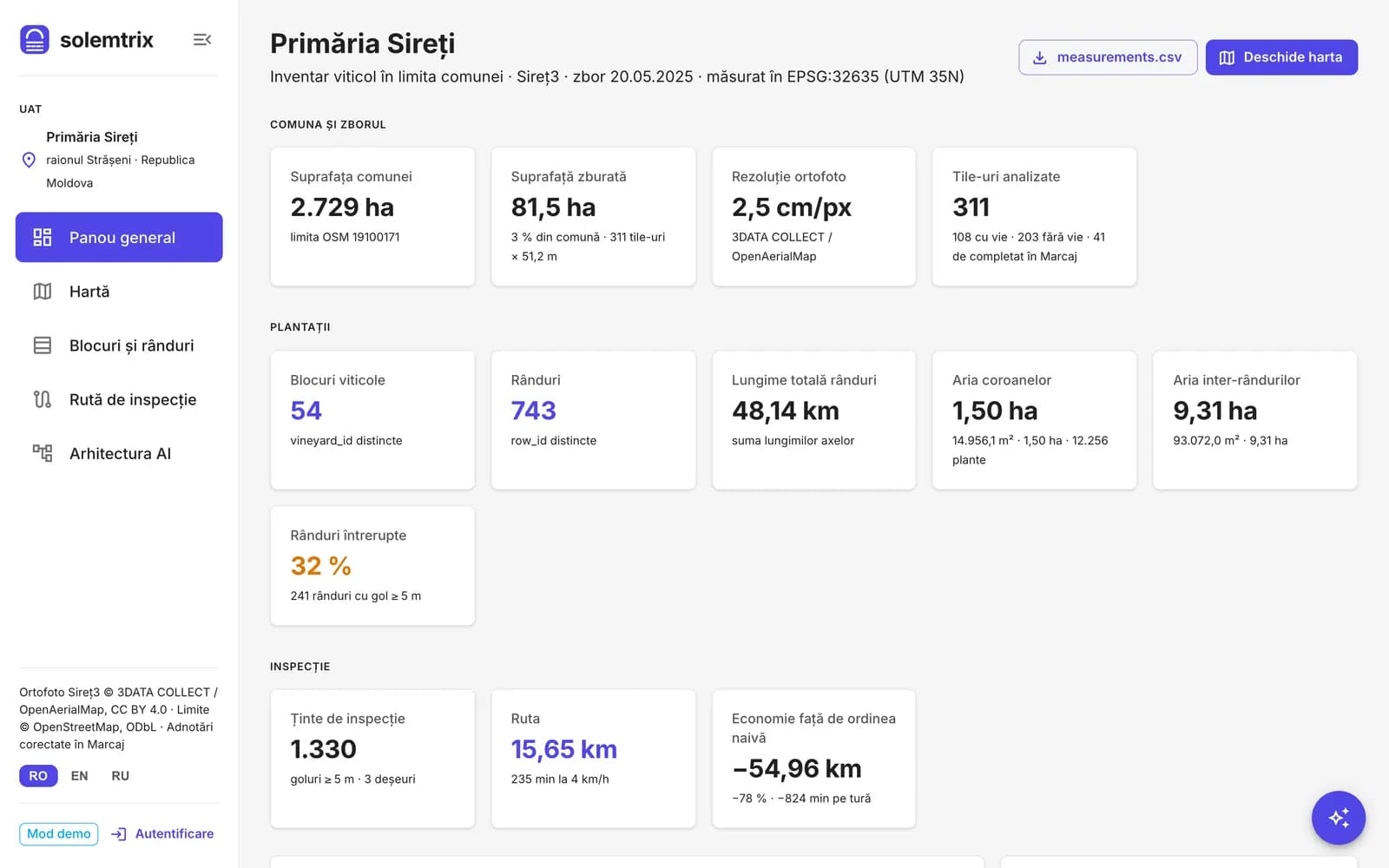This screenshot has height=868, width=1389.
Task: Click the Suprafața comunei card
Action: click(x=372, y=217)
